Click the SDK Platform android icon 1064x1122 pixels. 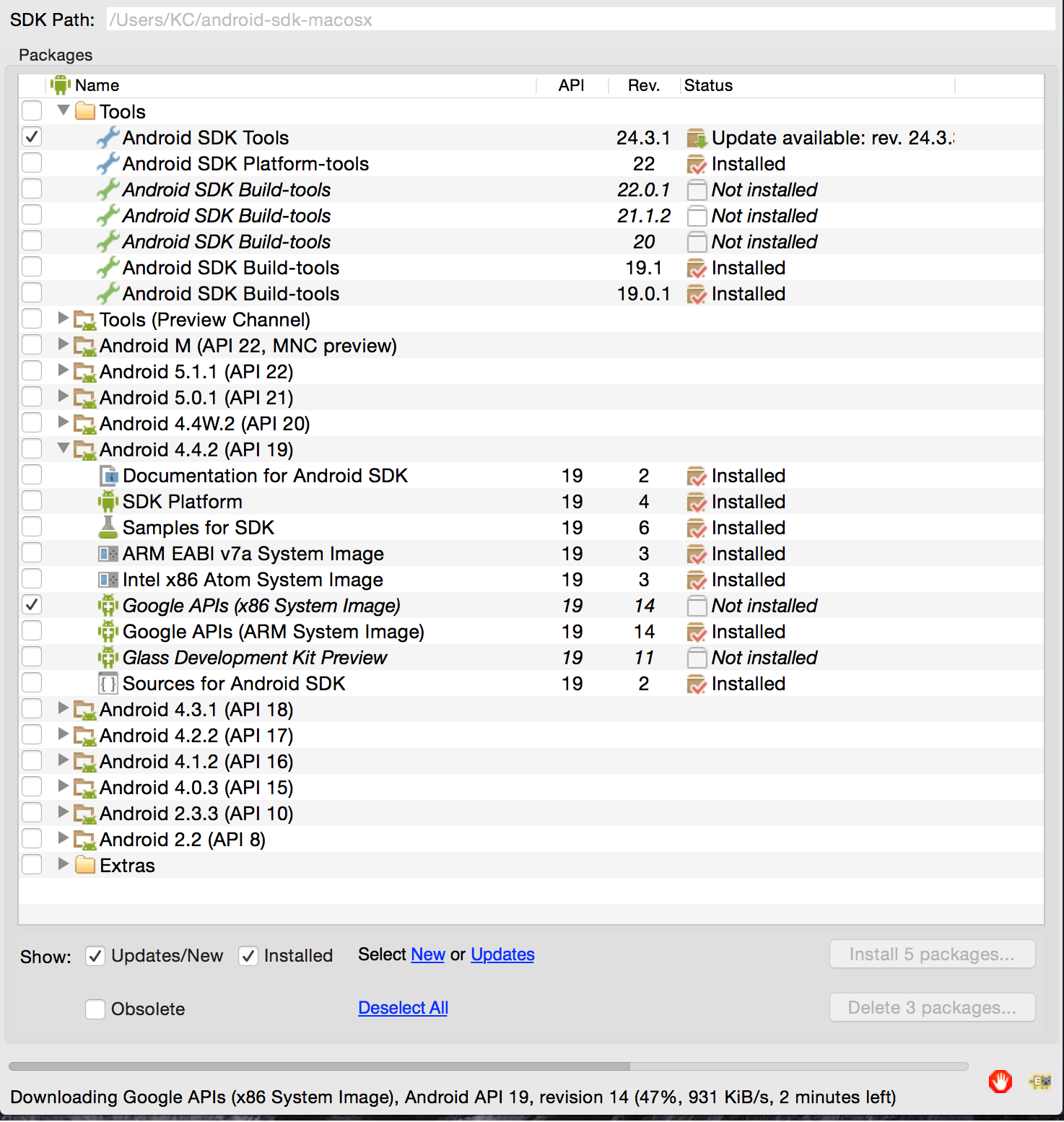tap(108, 502)
